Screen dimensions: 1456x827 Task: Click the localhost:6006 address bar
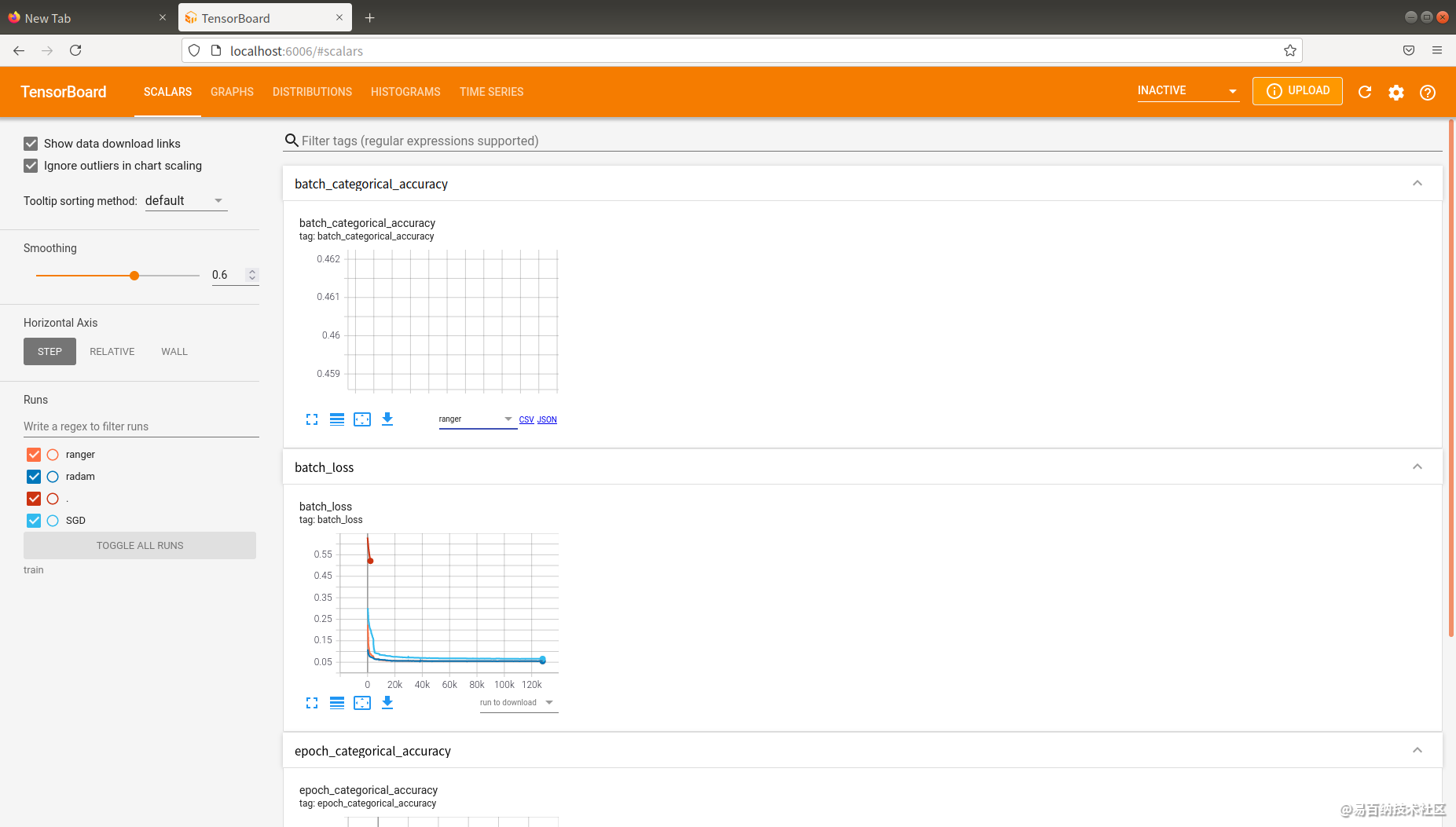pyautogui.click(x=742, y=50)
